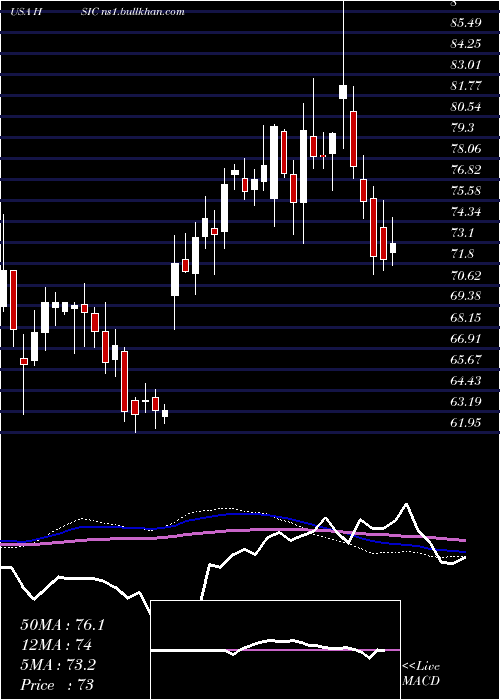The height and width of the screenshot is (700, 500).
Task: Click the 69.38 price axis label
Action: [x=466, y=295]
